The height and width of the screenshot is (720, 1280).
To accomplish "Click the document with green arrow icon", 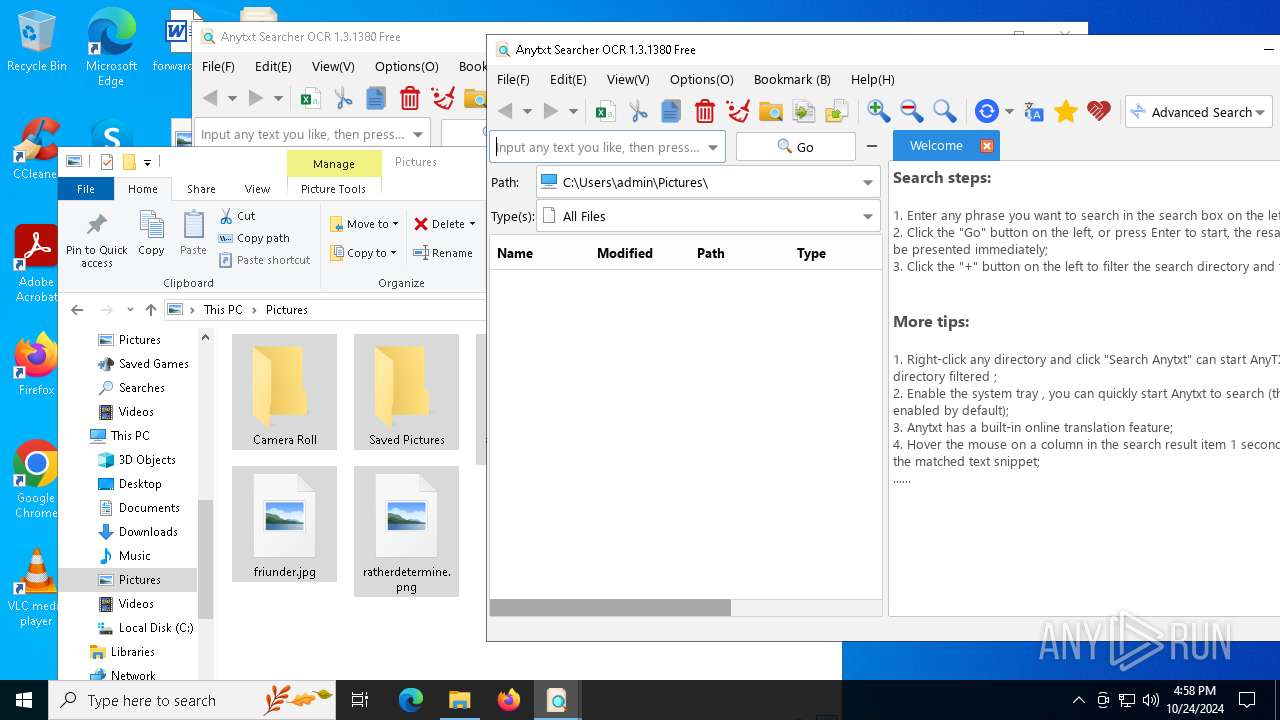I will [803, 111].
